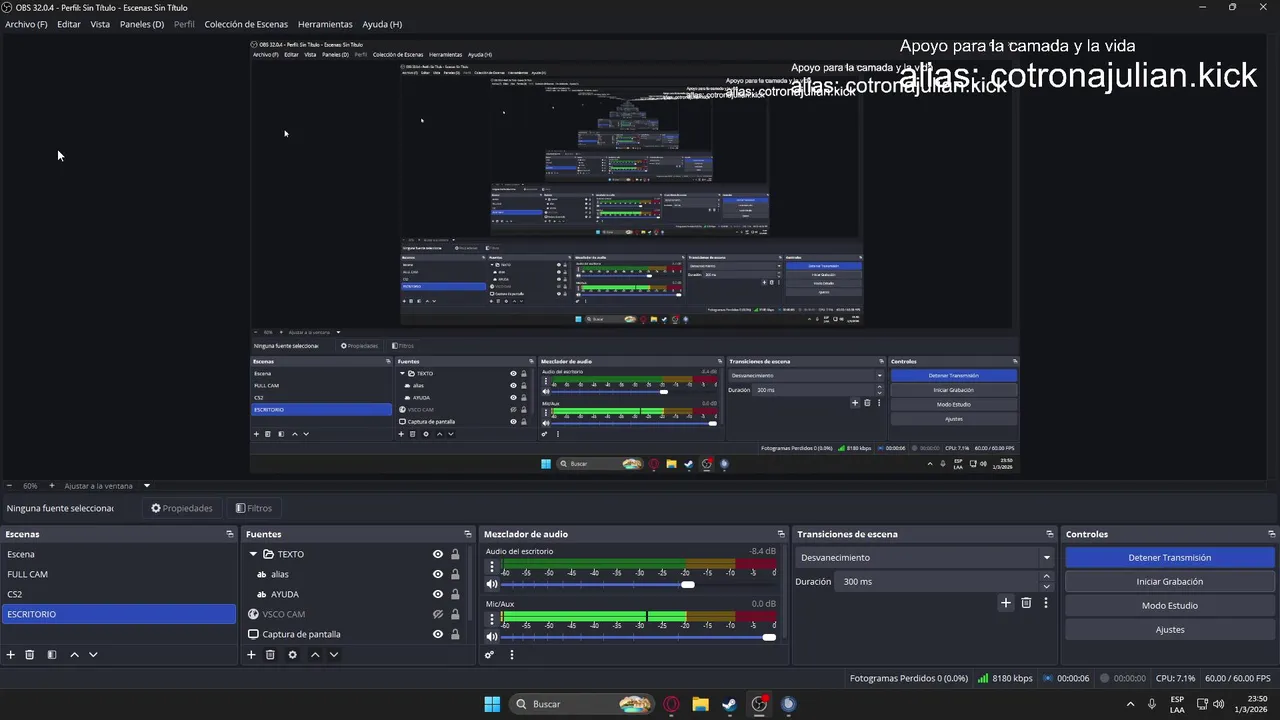Add a new scene with plus icon
The image size is (1280, 720).
[x=11, y=655]
